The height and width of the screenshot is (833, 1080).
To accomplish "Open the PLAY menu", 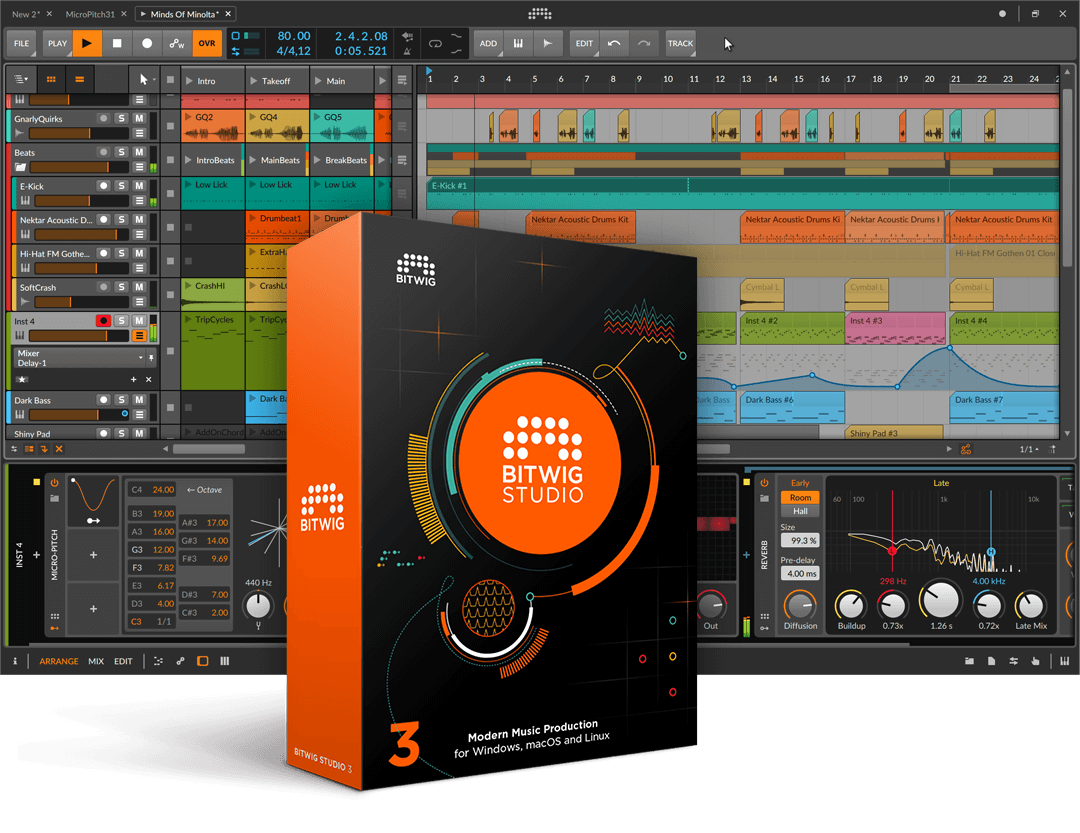I will 57,43.
